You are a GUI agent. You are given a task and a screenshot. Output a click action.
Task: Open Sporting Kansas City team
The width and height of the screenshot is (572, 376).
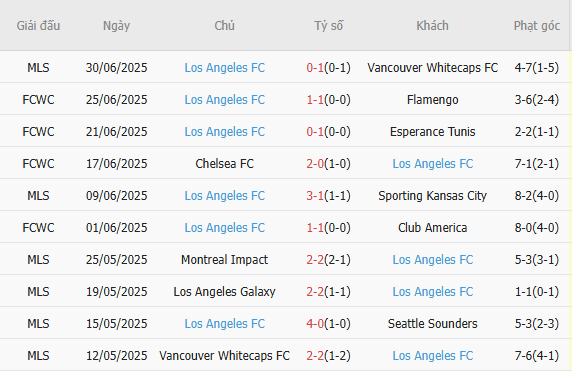point(433,196)
